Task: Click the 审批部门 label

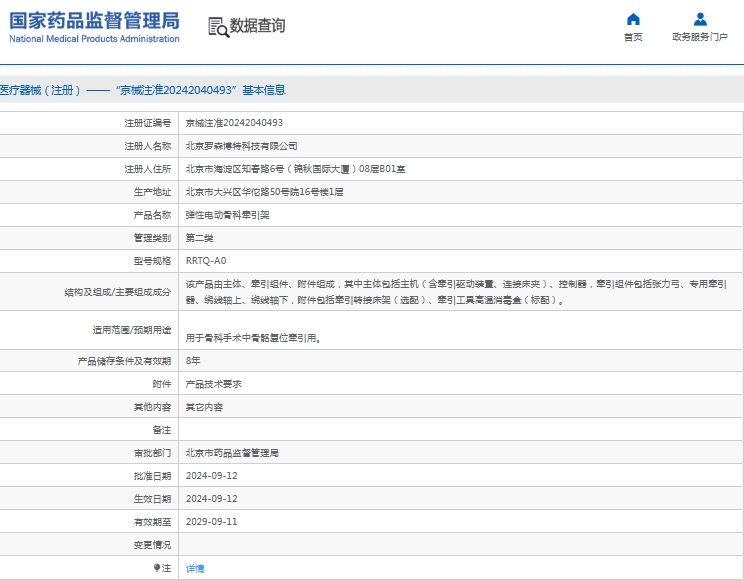Action: [152, 453]
